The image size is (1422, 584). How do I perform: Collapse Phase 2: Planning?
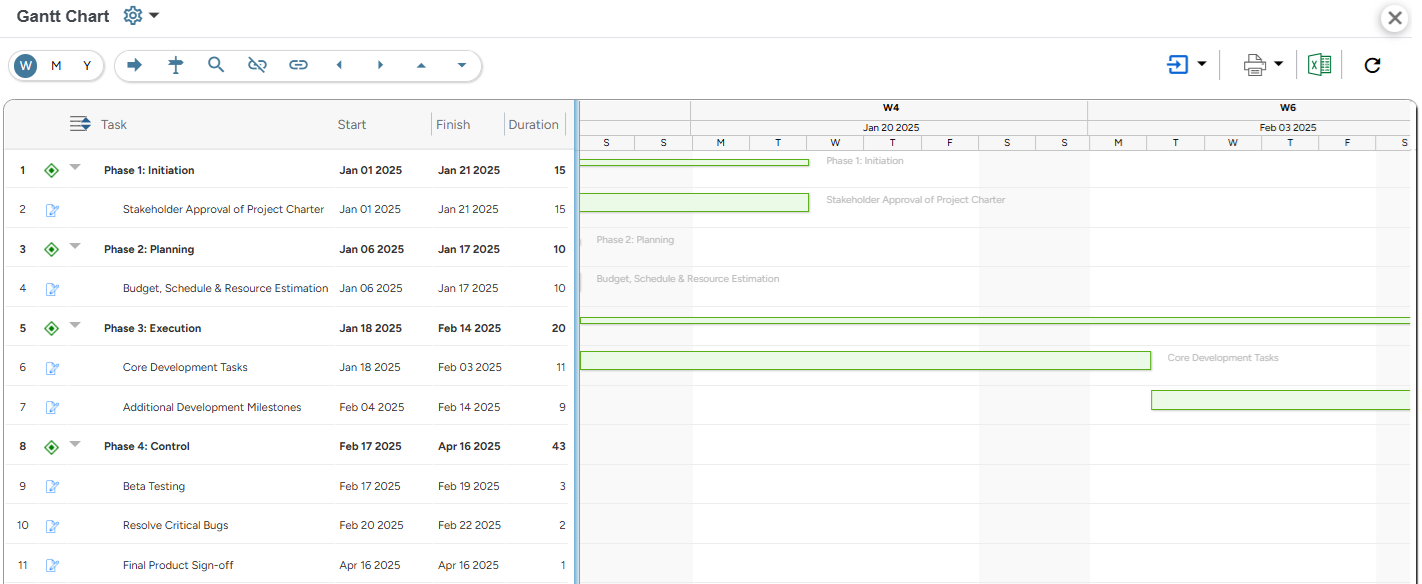click(x=75, y=246)
